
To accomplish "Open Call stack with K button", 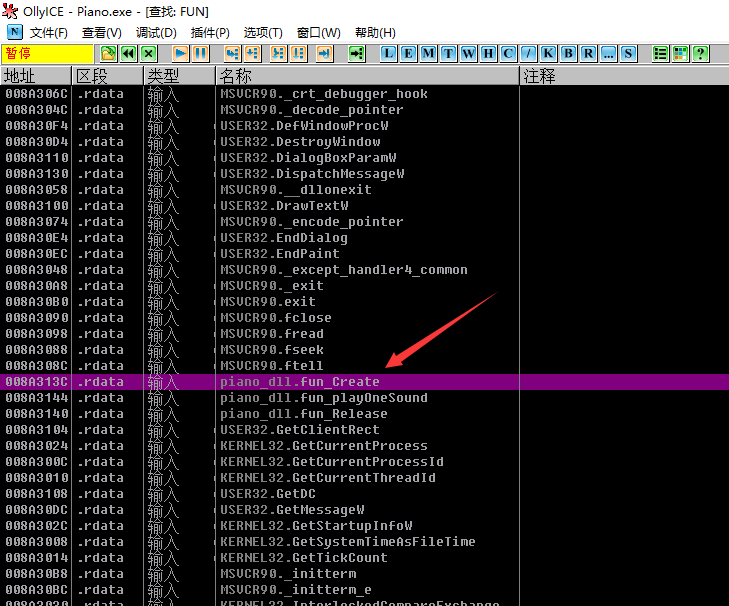I will coord(548,53).
